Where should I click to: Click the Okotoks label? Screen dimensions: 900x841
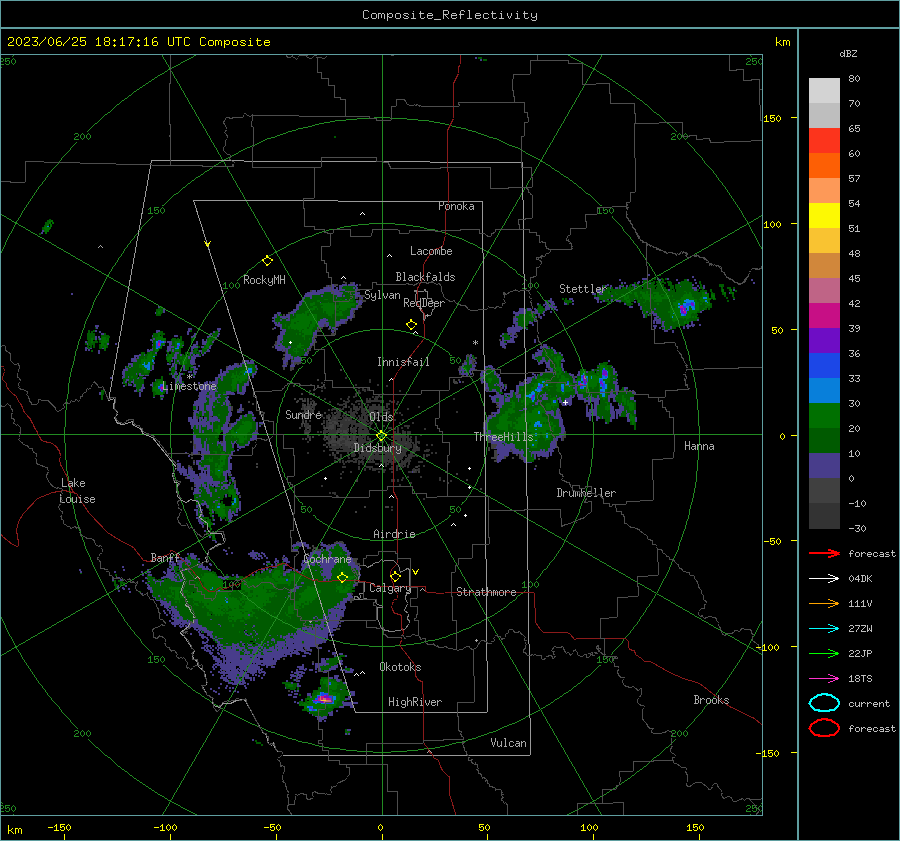coord(400,667)
